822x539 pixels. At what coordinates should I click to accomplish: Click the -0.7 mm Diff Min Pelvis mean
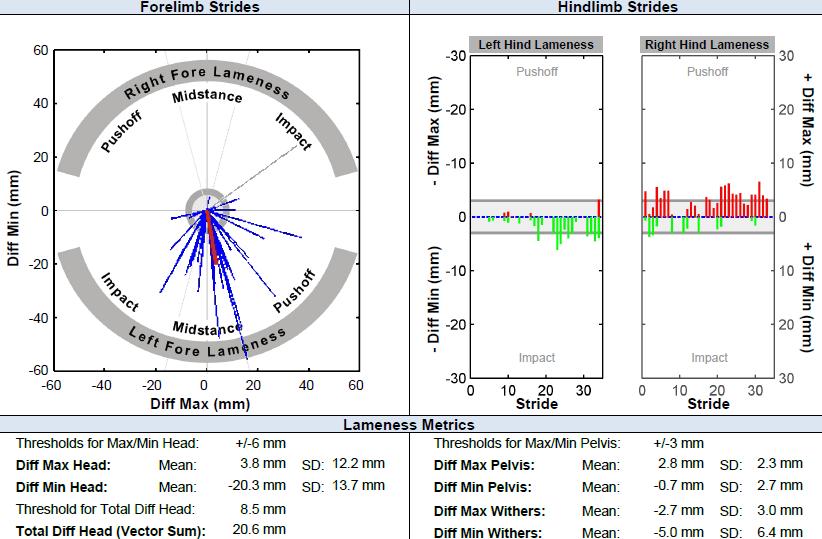(x=678, y=486)
